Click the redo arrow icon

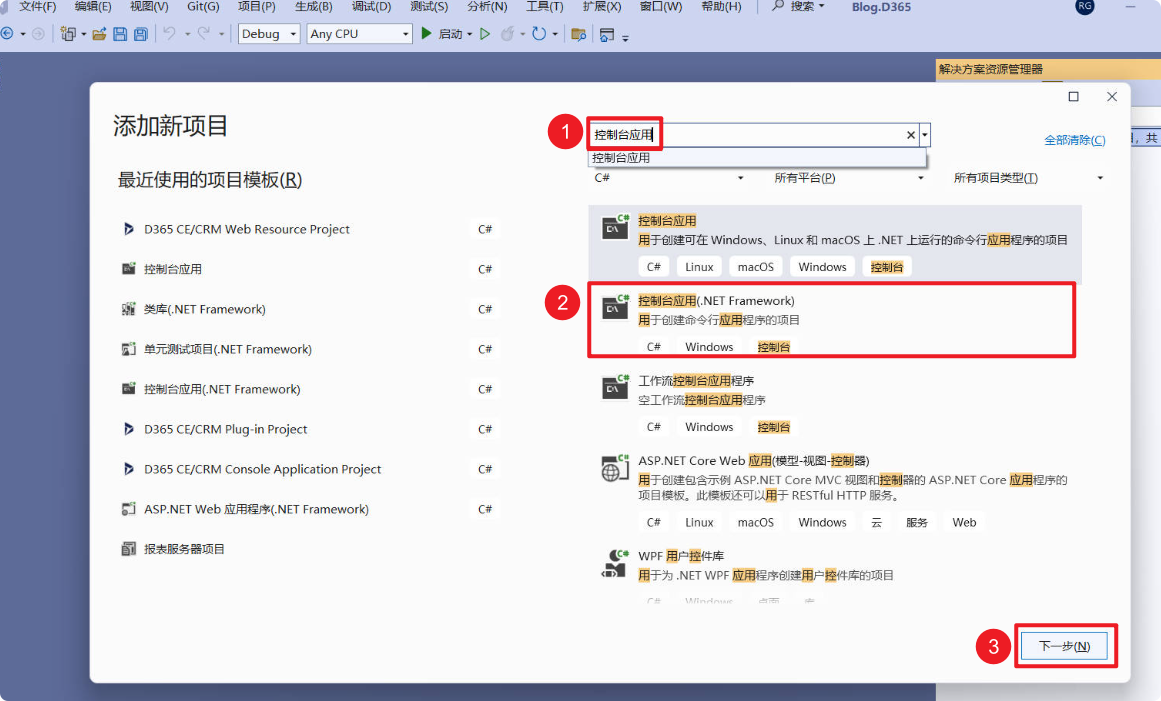[x=204, y=34]
